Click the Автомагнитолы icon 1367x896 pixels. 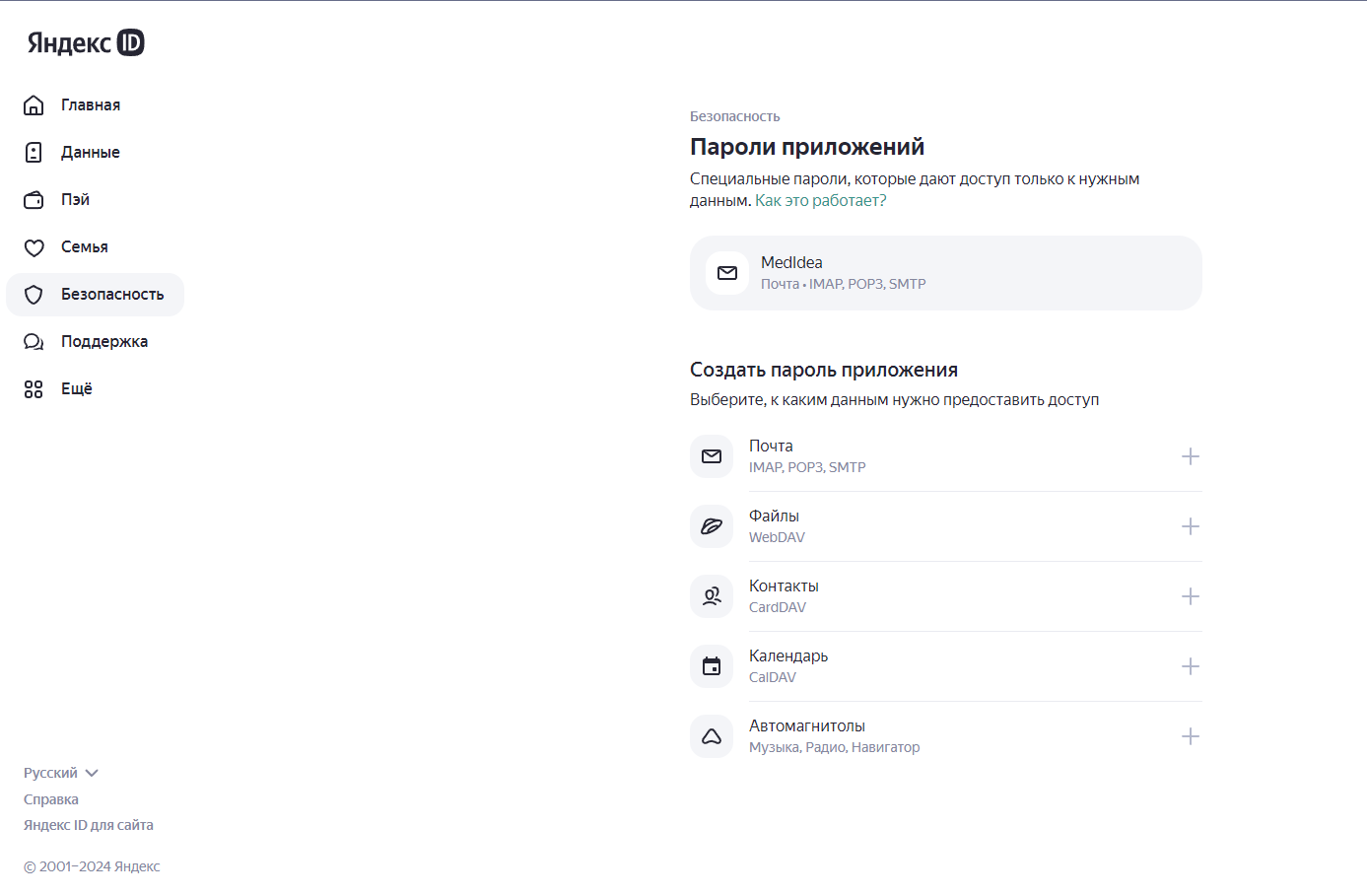[712, 736]
